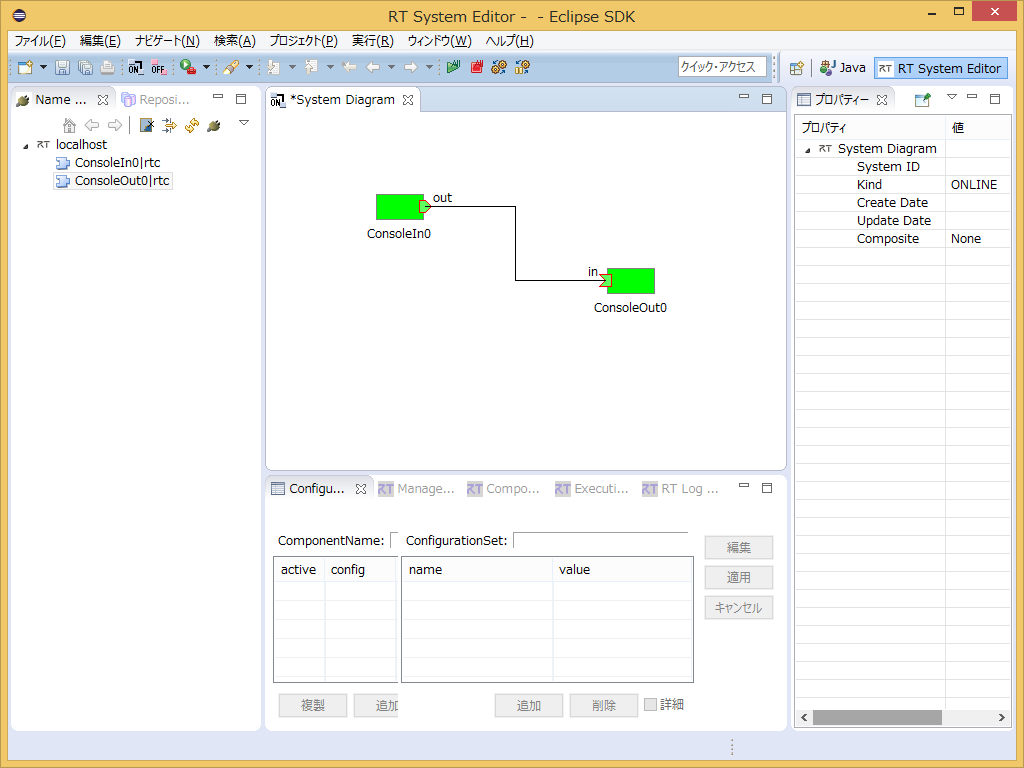Click the All Start gears icon
Image resolution: width=1024 pixels, height=768 pixels.
(x=499, y=67)
